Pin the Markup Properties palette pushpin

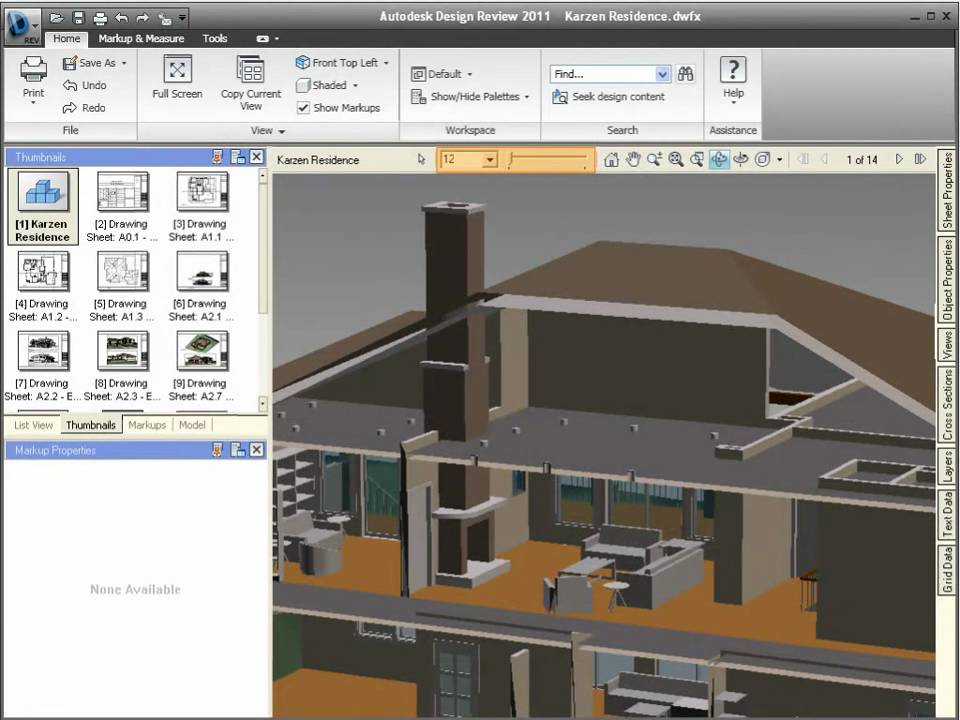217,451
